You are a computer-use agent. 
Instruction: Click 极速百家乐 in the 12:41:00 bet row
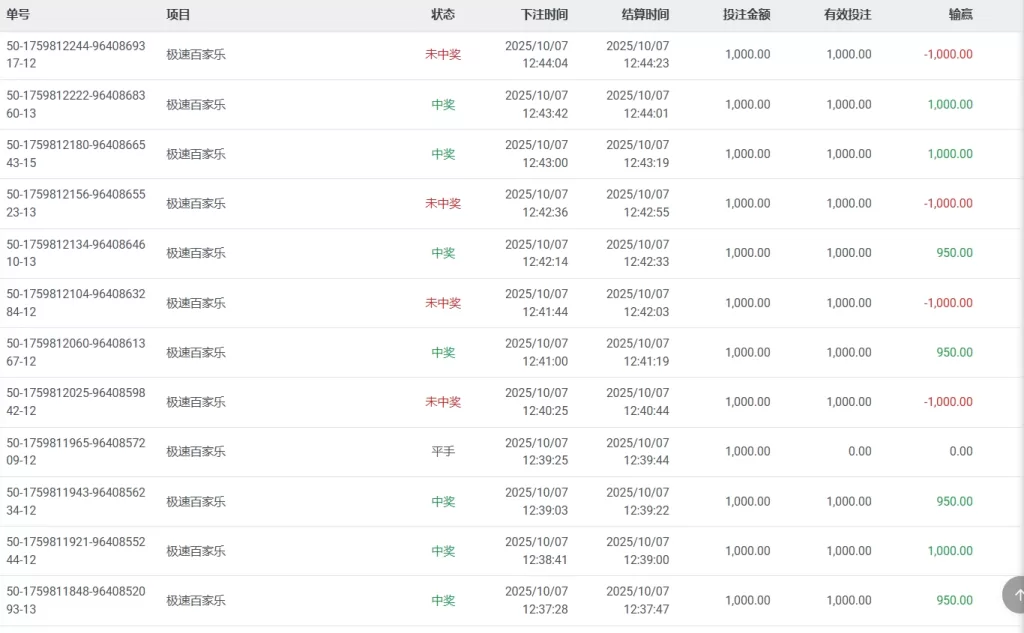[196, 352]
